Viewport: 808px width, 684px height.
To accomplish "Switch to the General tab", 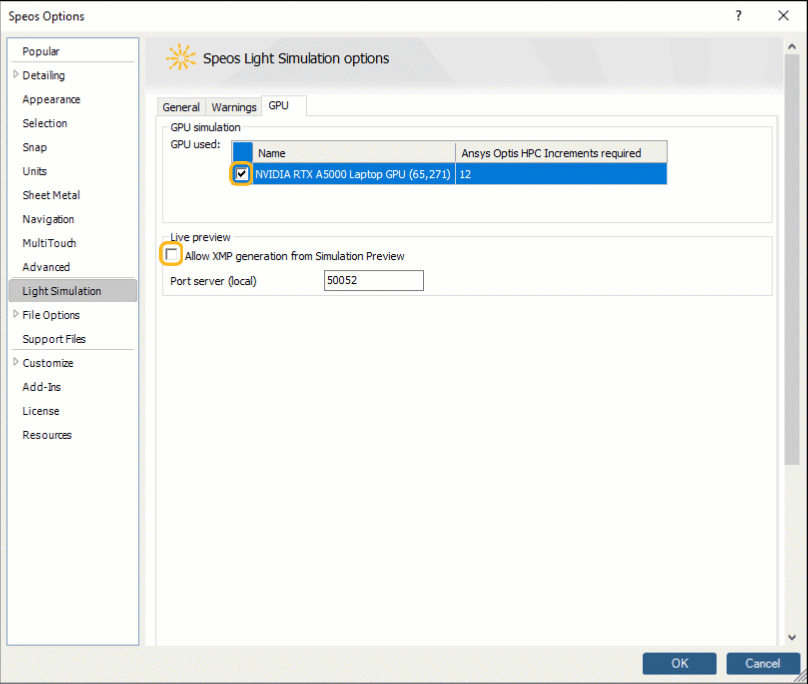I will coord(181,106).
